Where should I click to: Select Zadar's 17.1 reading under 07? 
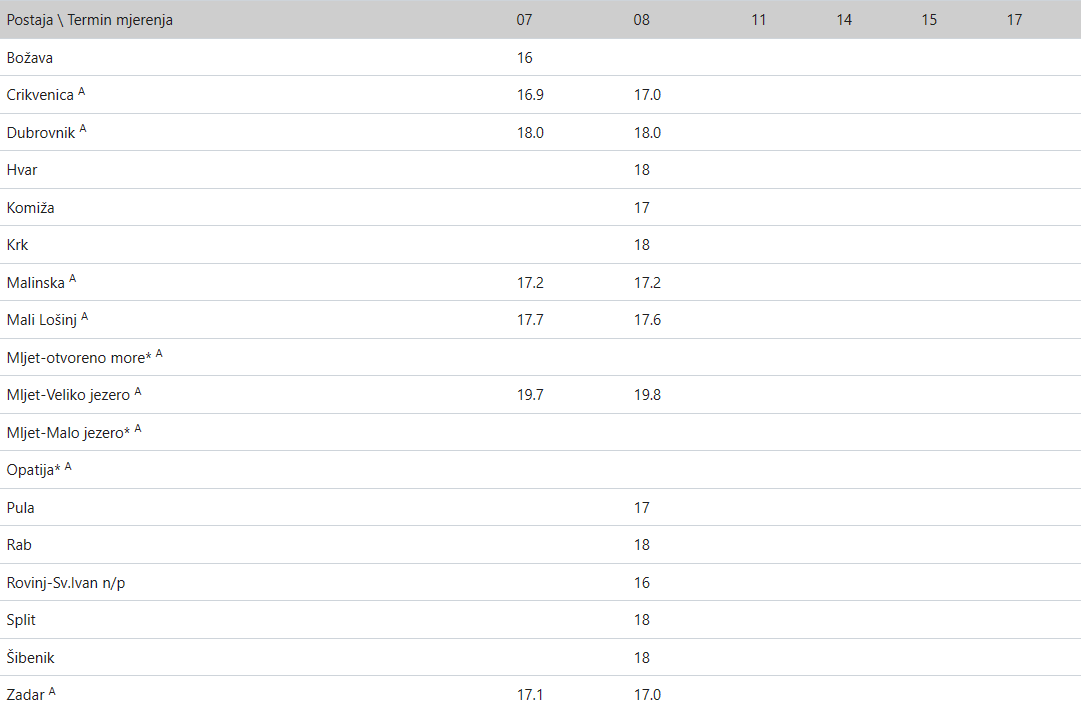(530, 695)
